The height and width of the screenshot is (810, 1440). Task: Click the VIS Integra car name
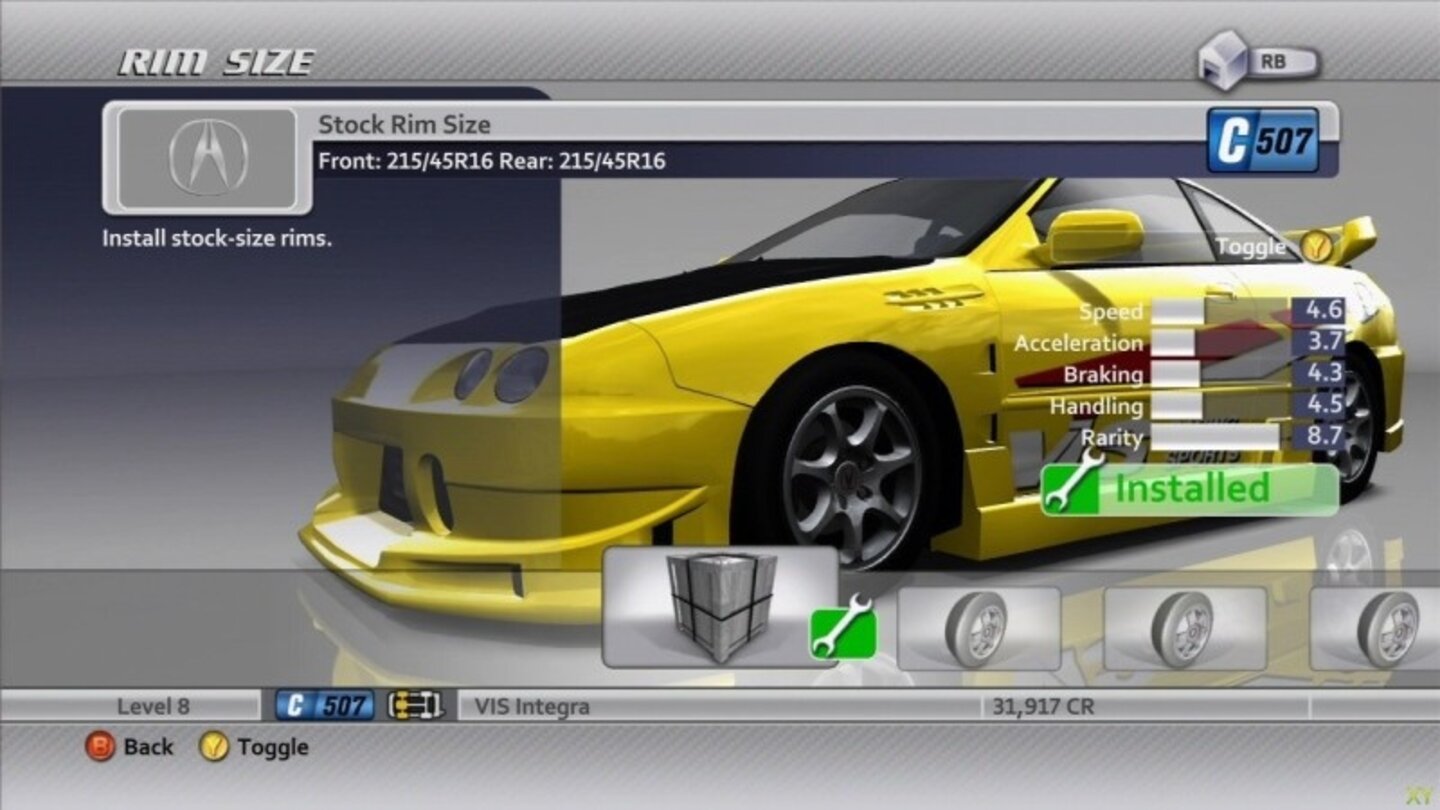click(x=531, y=706)
